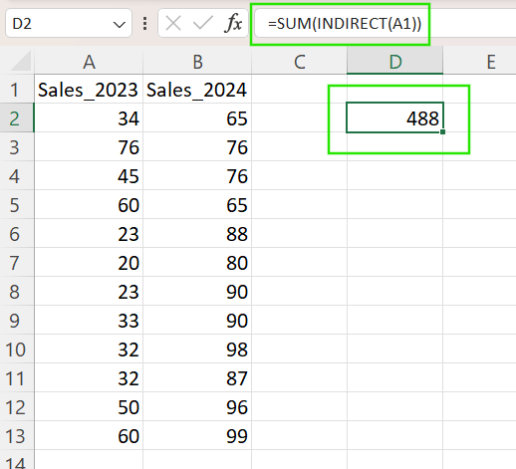Image resolution: width=516 pixels, height=469 pixels.
Task: Select cell D2 showing 488
Action: (x=395, y=118)
